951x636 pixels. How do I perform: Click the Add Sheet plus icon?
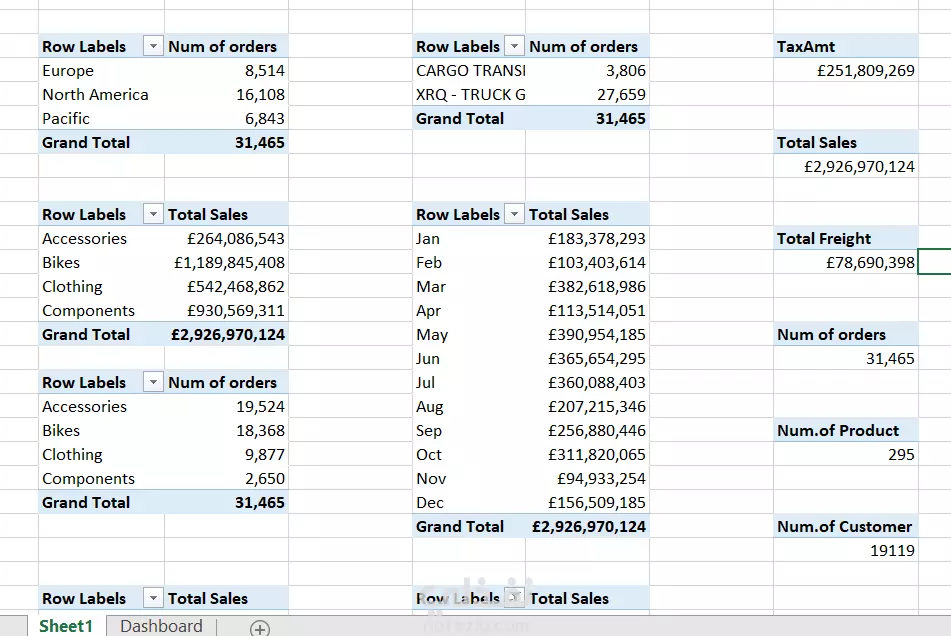click(259, 628)
